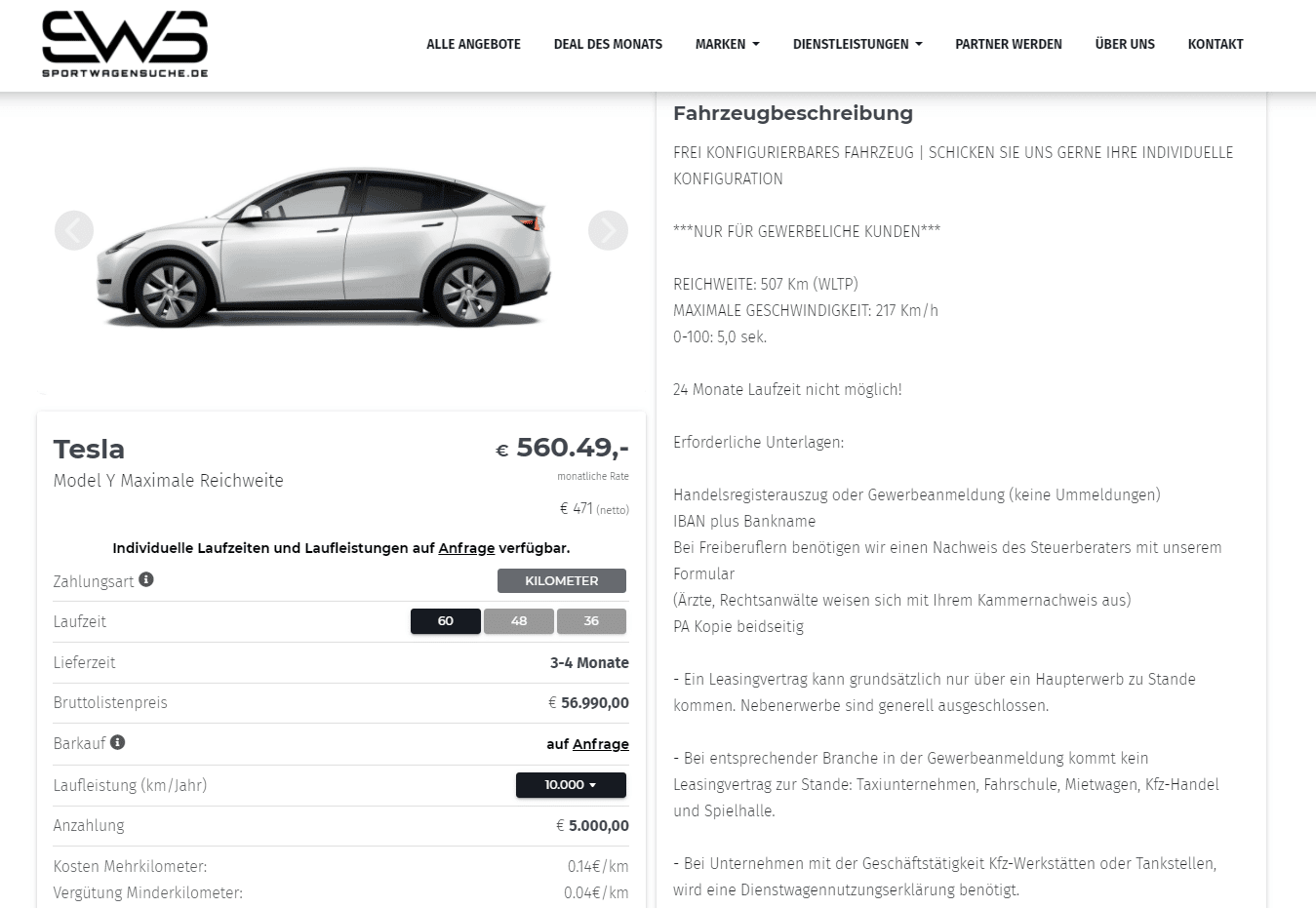Expand the DIENSTLEISTUNGEN dropdown menu
Screen dimensions: 1316x908
pyautogui.click(x=857, y=44)
